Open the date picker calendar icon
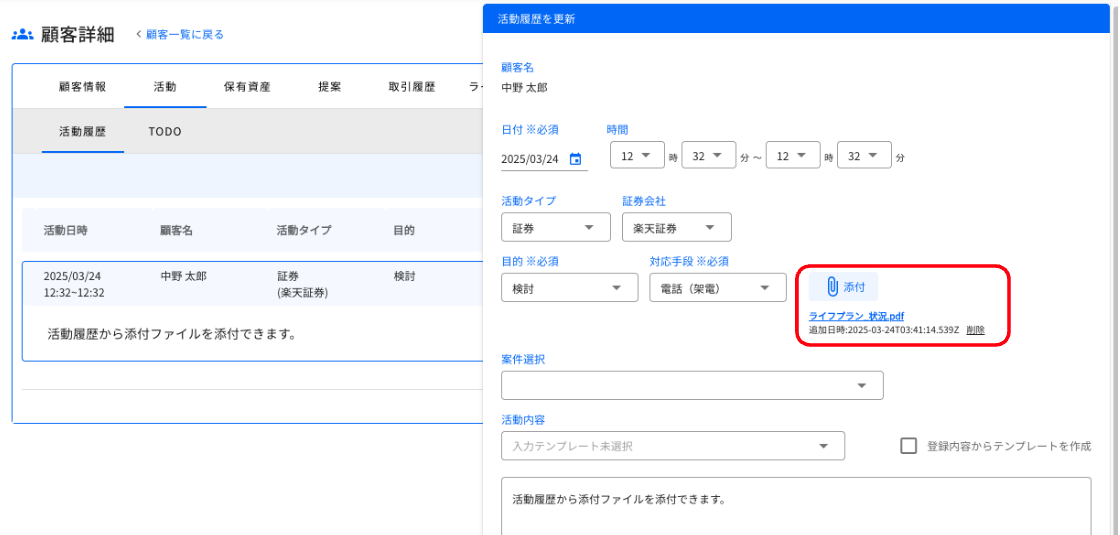This screenshot has height=535, width=1120. coord(575,159)
